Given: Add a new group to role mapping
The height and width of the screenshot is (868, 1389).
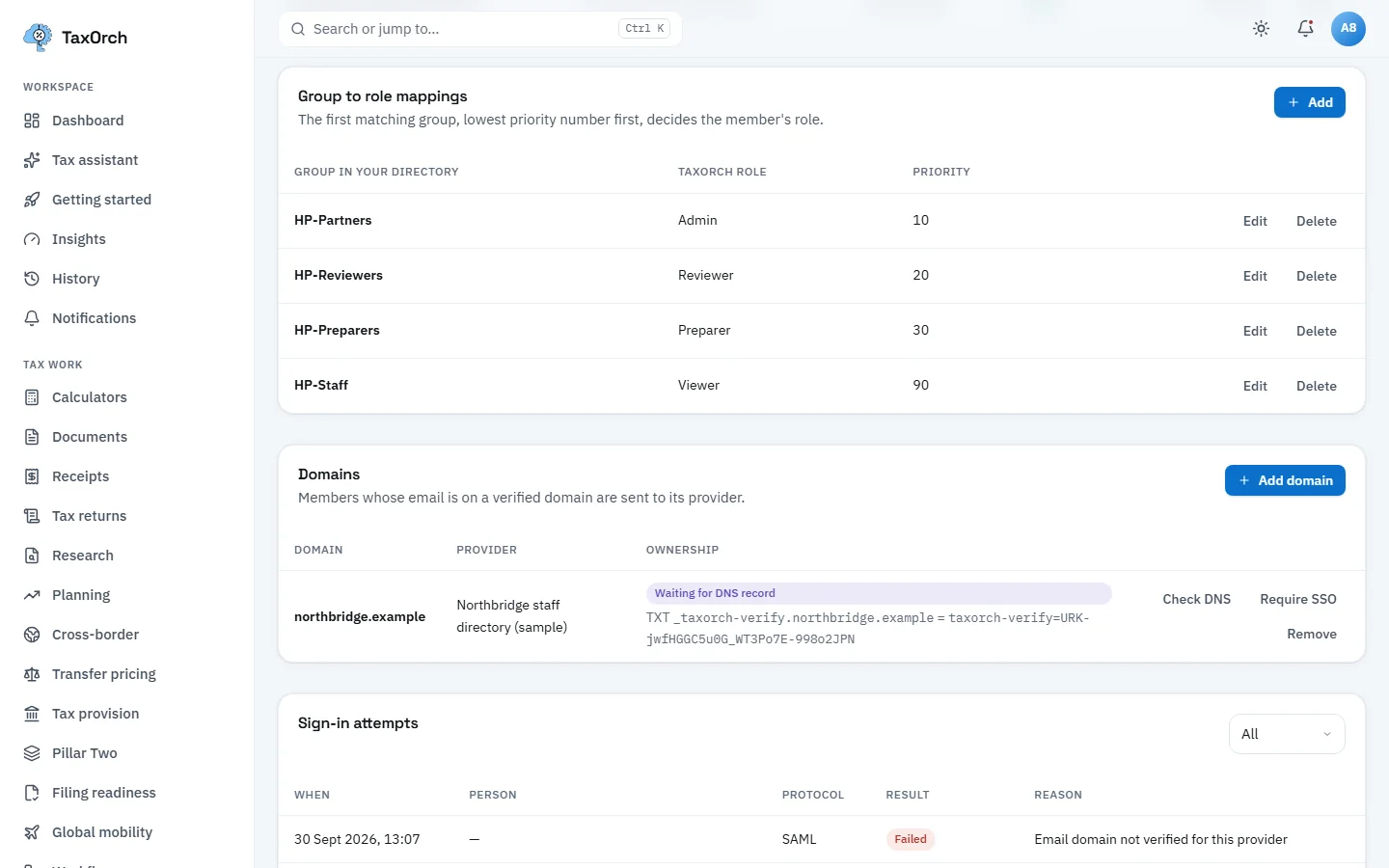Looking at the screenshot, I should coord(1310,102).
